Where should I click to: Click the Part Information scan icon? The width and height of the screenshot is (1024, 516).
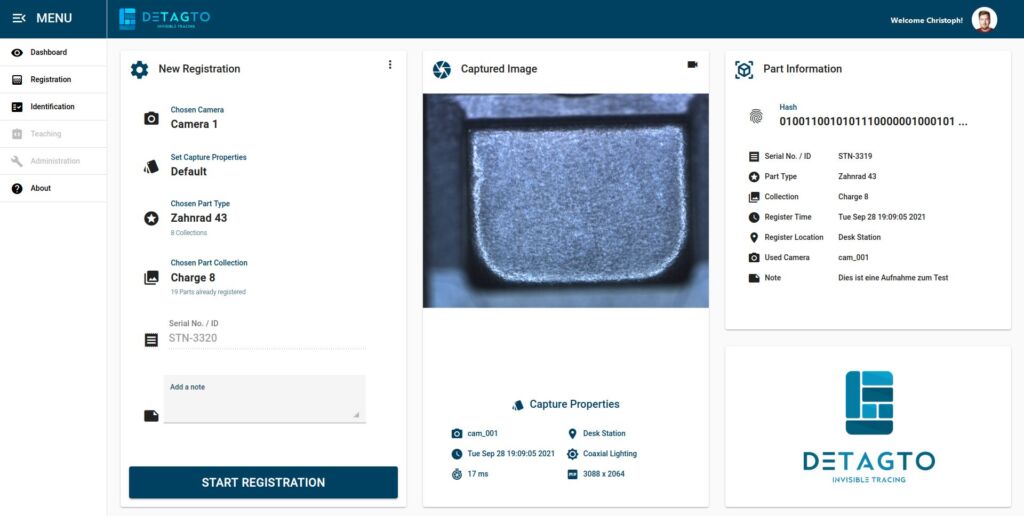pyautogui.click(x=744, y=69)
